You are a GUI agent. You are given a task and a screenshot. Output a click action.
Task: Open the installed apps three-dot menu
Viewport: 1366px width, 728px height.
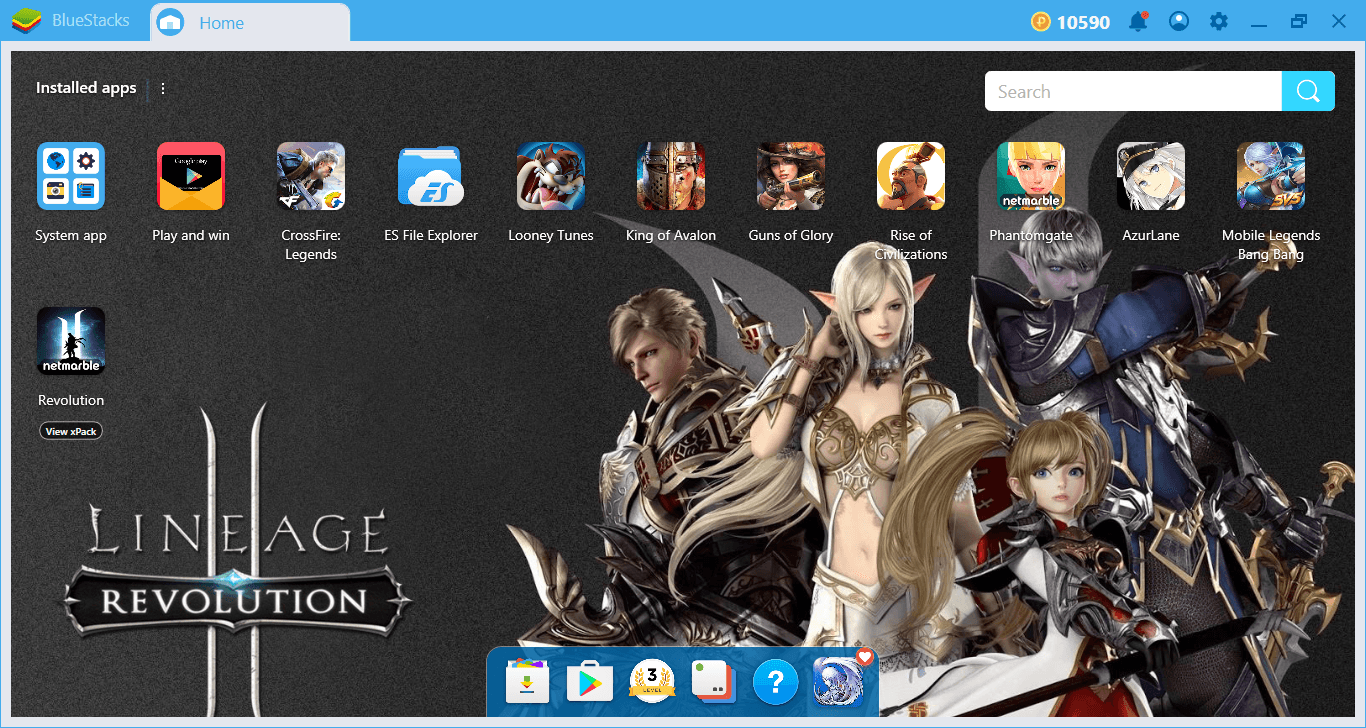click(x=163, y=88)
